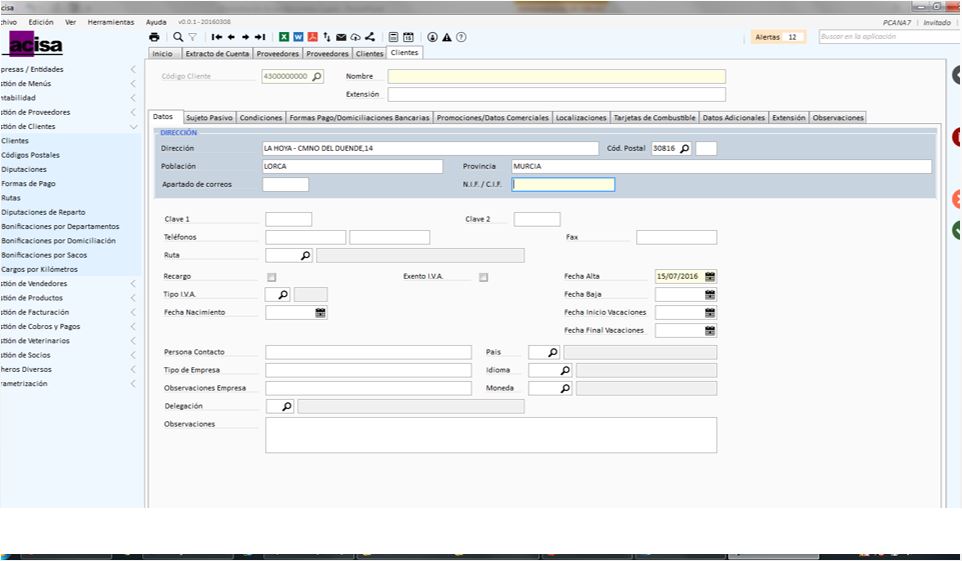962x561 pixels.
Task: Tick the Recargo checkbox
Action: [272, 277]
